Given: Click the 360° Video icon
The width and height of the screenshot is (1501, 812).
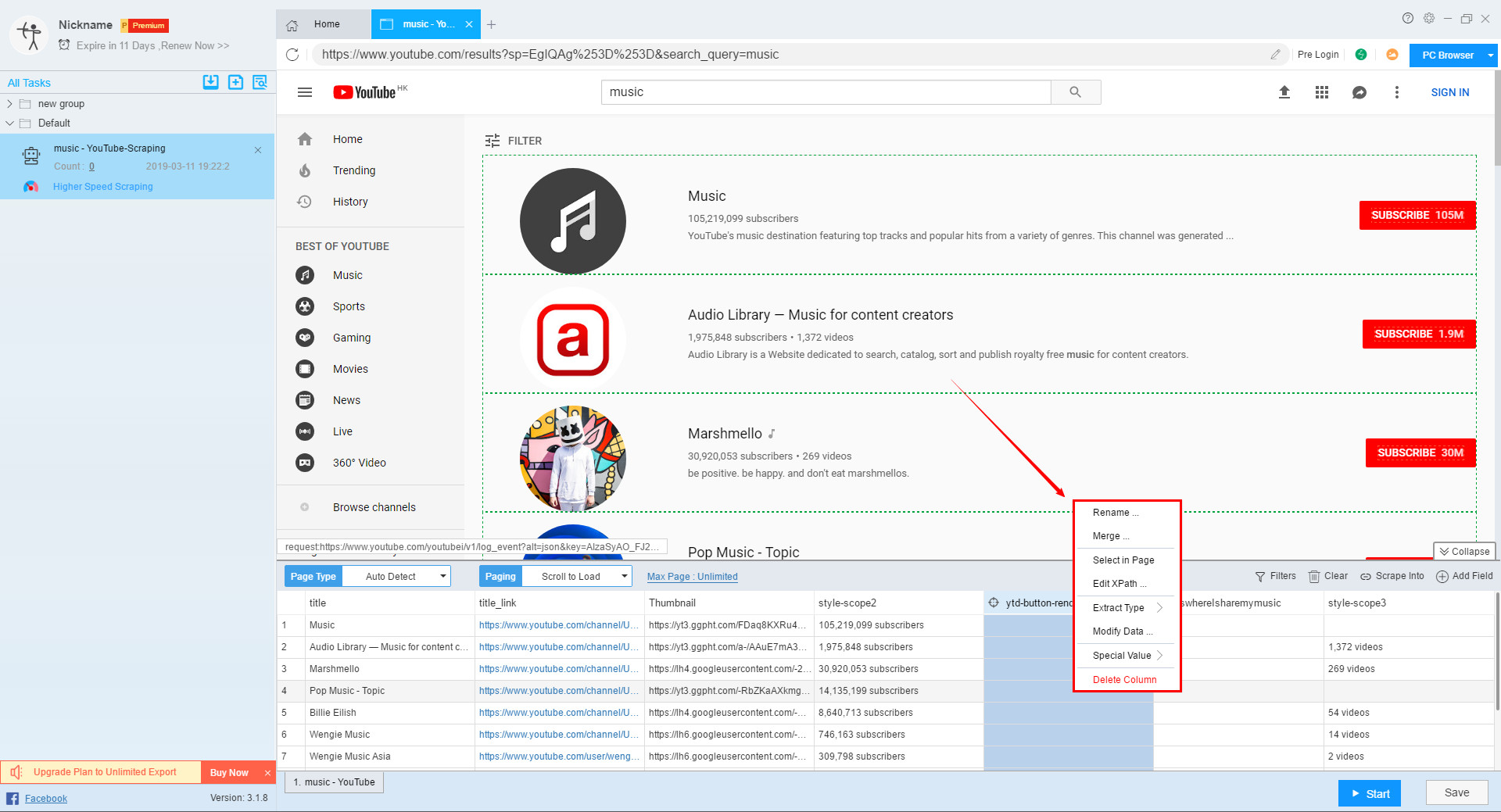Looking at the screenshot, I should [305, 463].
